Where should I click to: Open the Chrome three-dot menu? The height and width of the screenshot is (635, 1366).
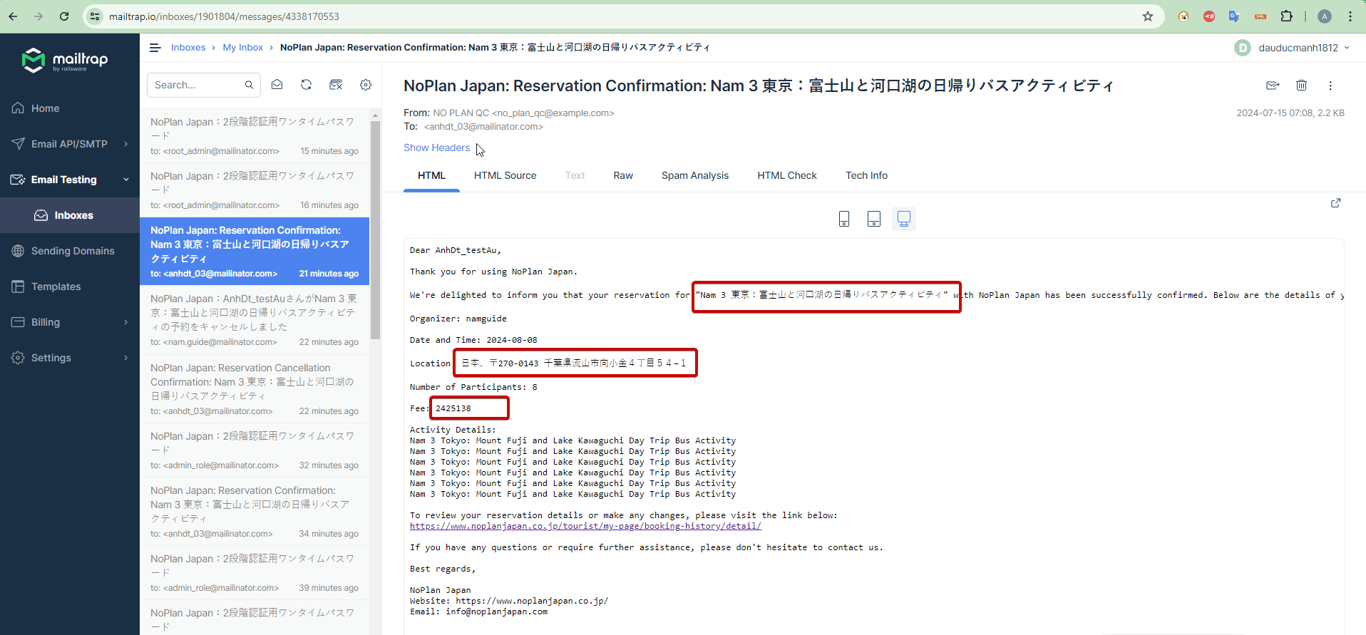tap(1350, 16)
